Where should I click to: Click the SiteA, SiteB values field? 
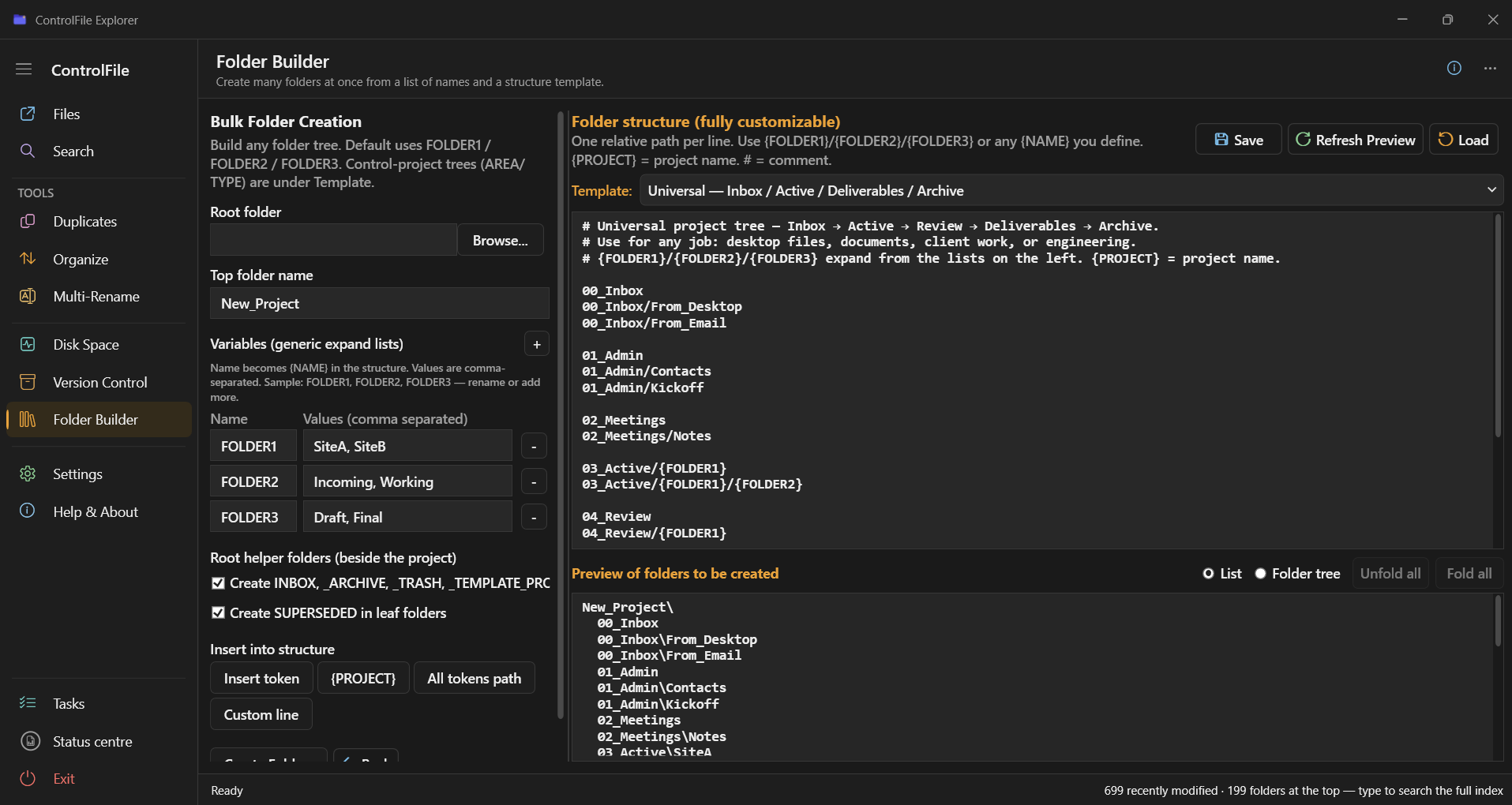click(x=407, y=446)
